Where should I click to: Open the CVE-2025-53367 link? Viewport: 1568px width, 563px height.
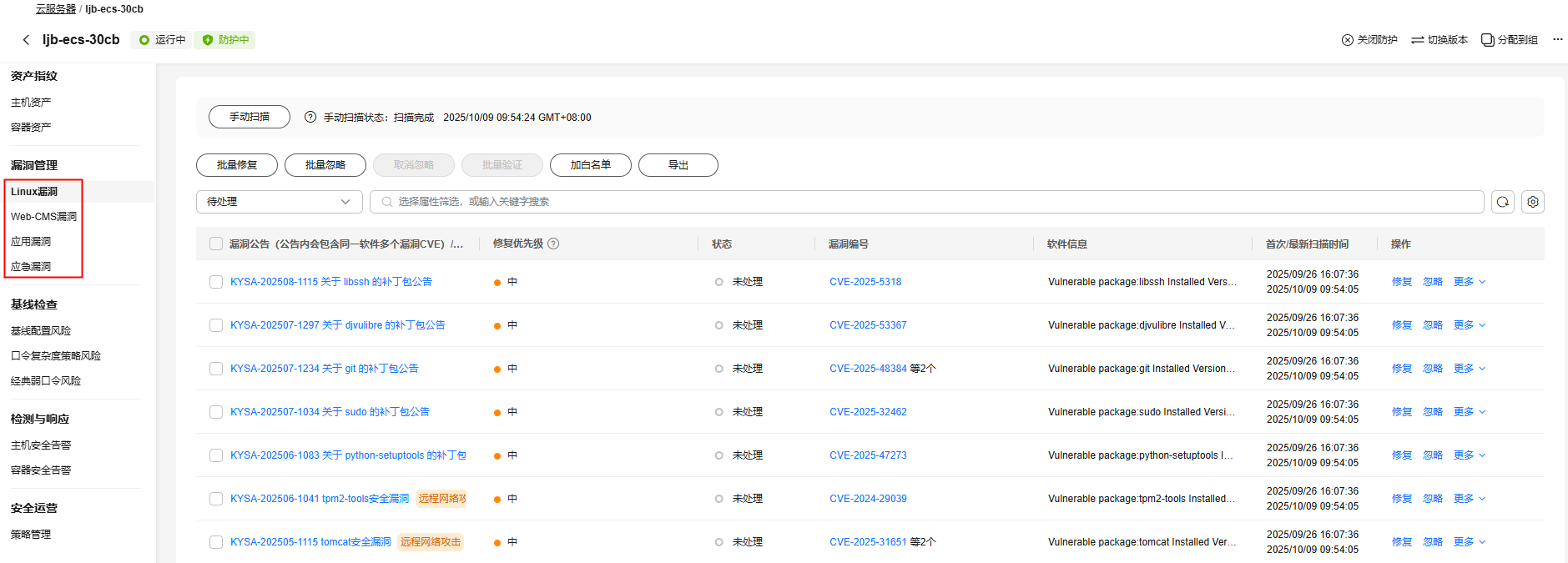coord(868,325)
